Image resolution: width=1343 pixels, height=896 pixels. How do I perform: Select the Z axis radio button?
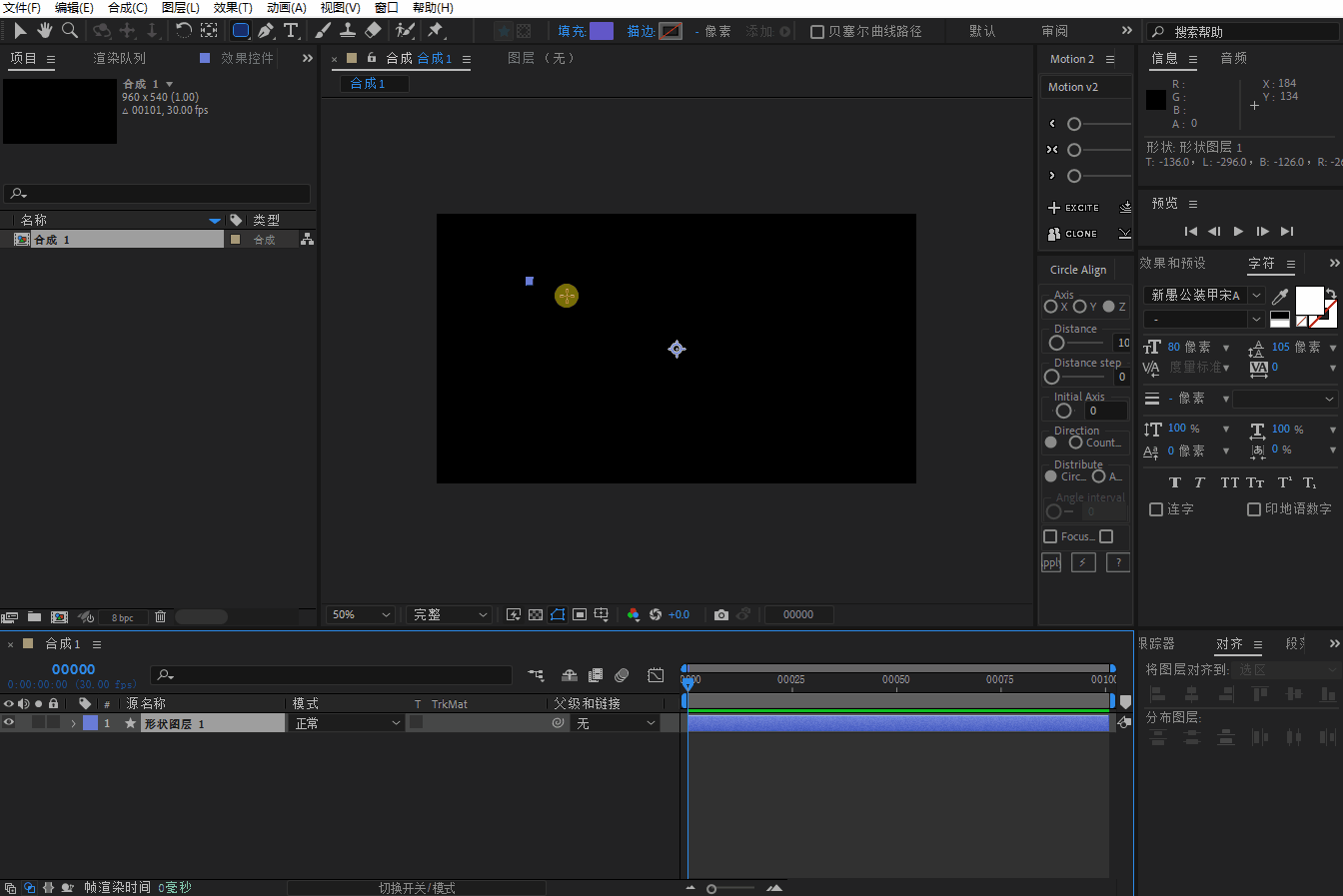click(1108, 307)
